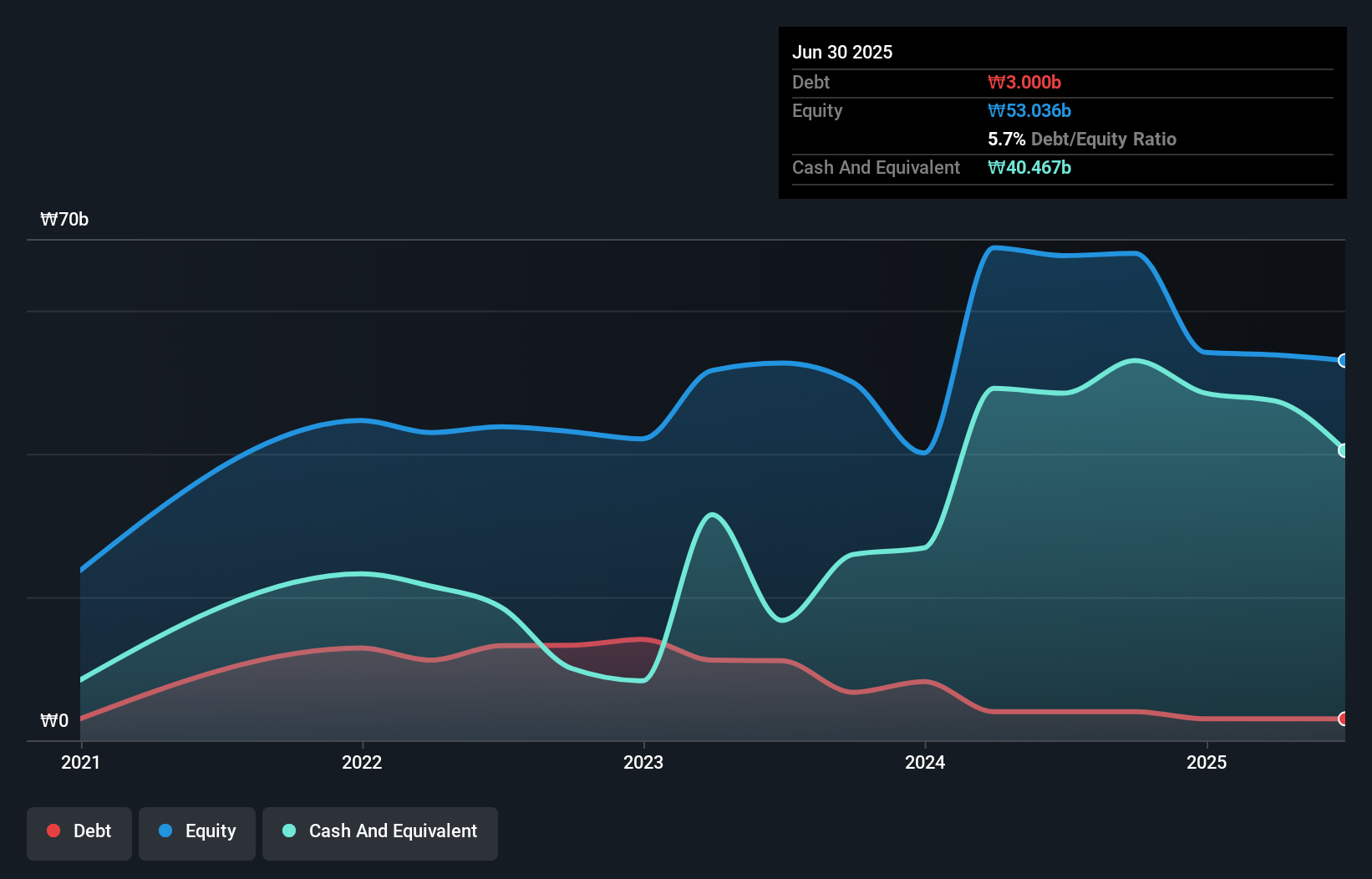Open the Debt/Equity Ratio row details

(1083, 139)
